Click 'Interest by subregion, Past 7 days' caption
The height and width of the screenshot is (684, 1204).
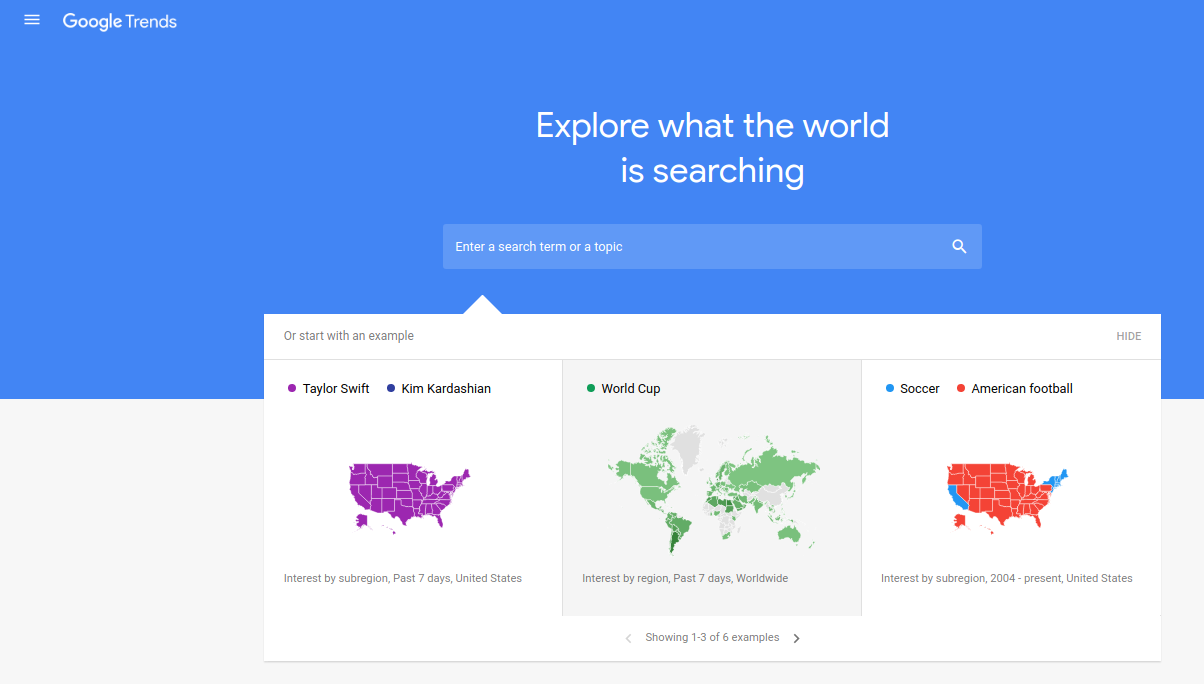(x=403, y=578)
